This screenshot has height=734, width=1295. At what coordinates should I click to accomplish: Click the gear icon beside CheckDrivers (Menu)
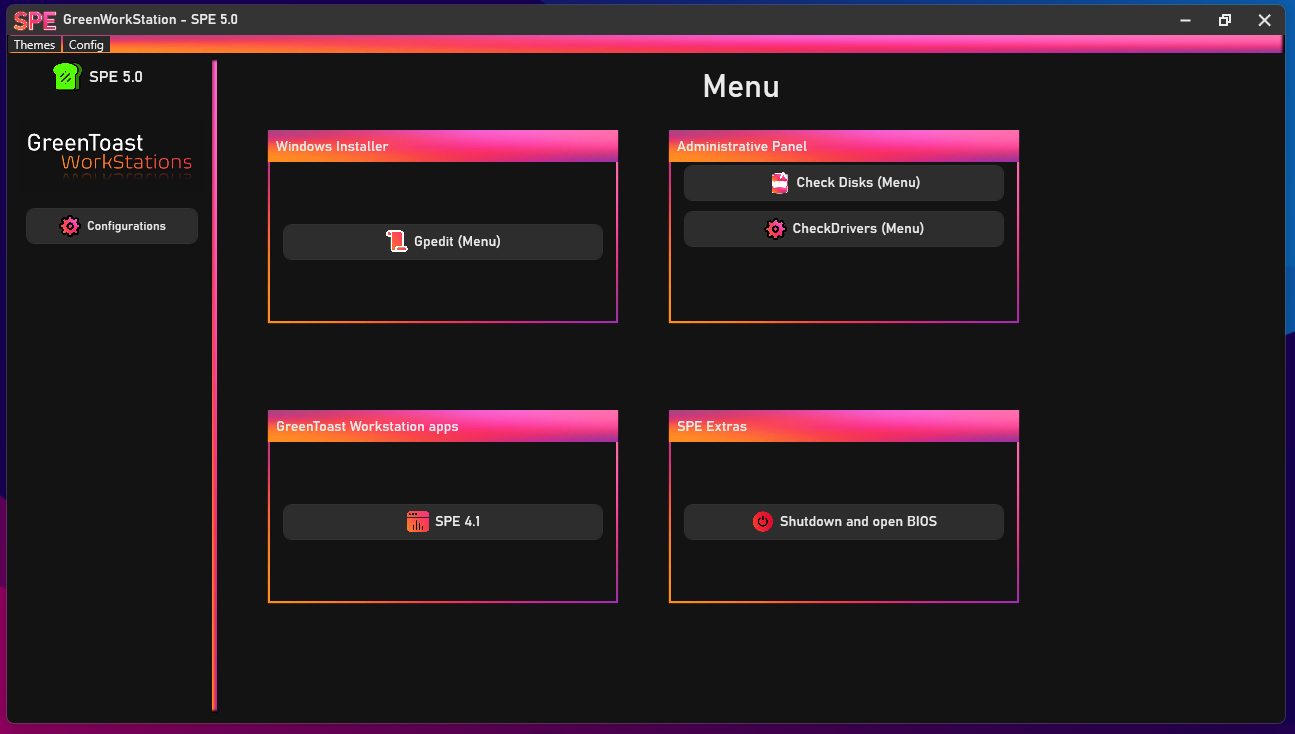click(x=775, y=229)
